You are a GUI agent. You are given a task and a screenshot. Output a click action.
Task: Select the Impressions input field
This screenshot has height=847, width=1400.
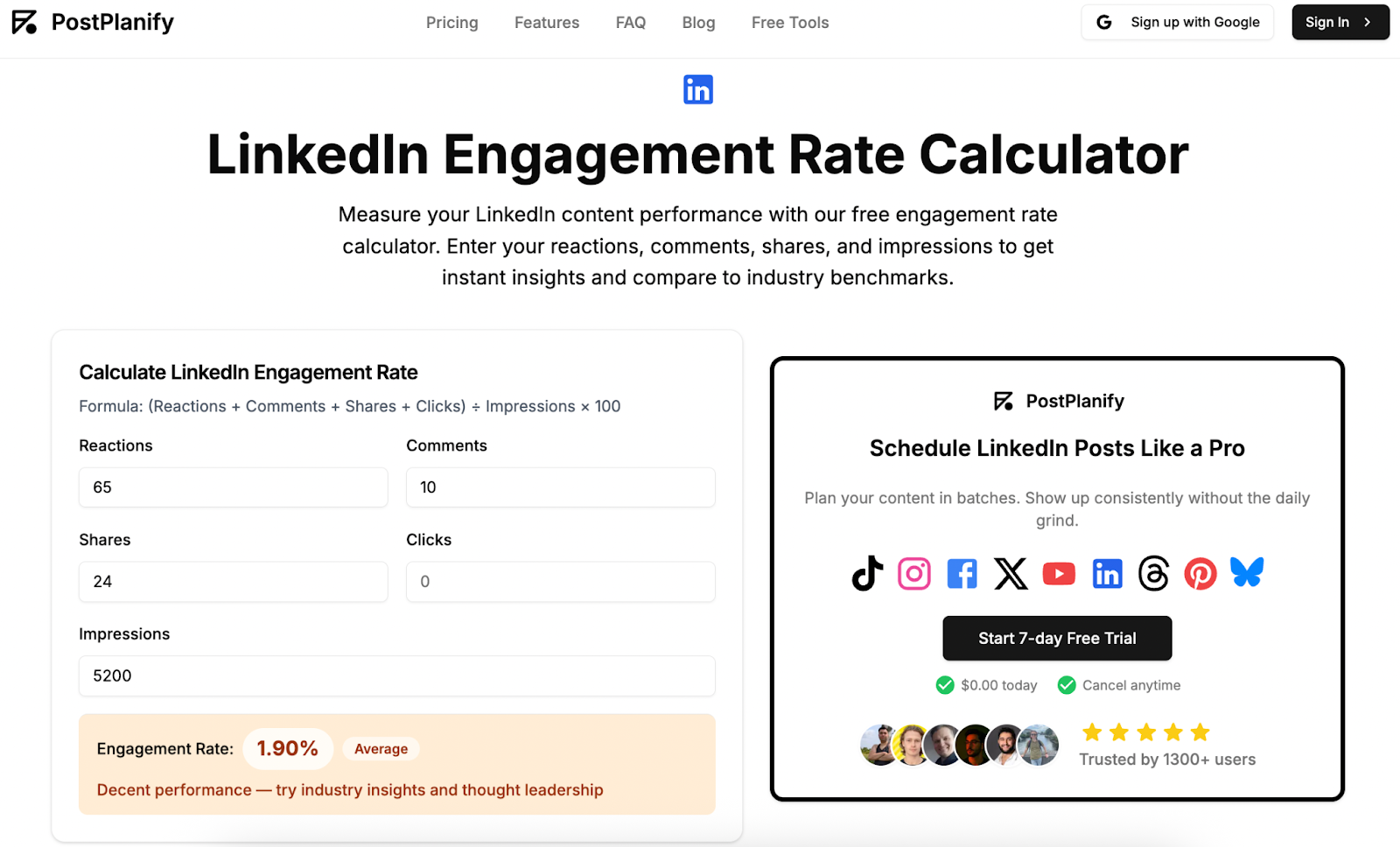click(396, 676)
